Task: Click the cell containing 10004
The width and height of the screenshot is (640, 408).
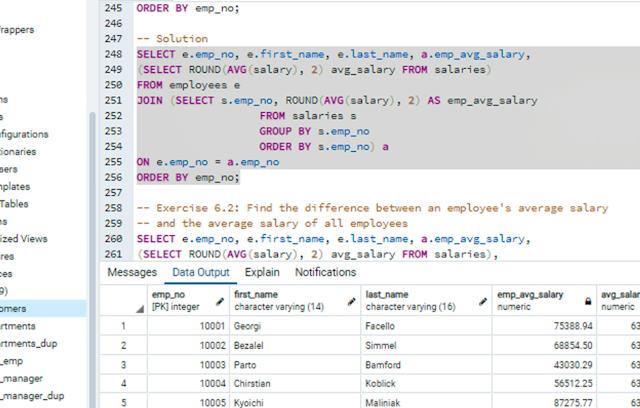Action: (x=189, y=384)
